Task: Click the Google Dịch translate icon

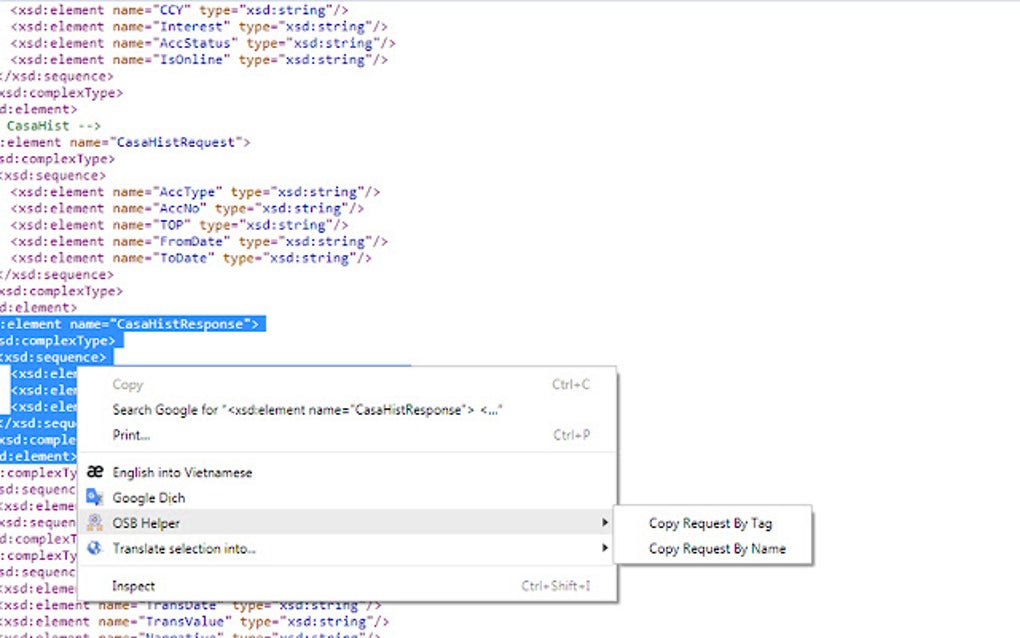Action: [97, 497]
